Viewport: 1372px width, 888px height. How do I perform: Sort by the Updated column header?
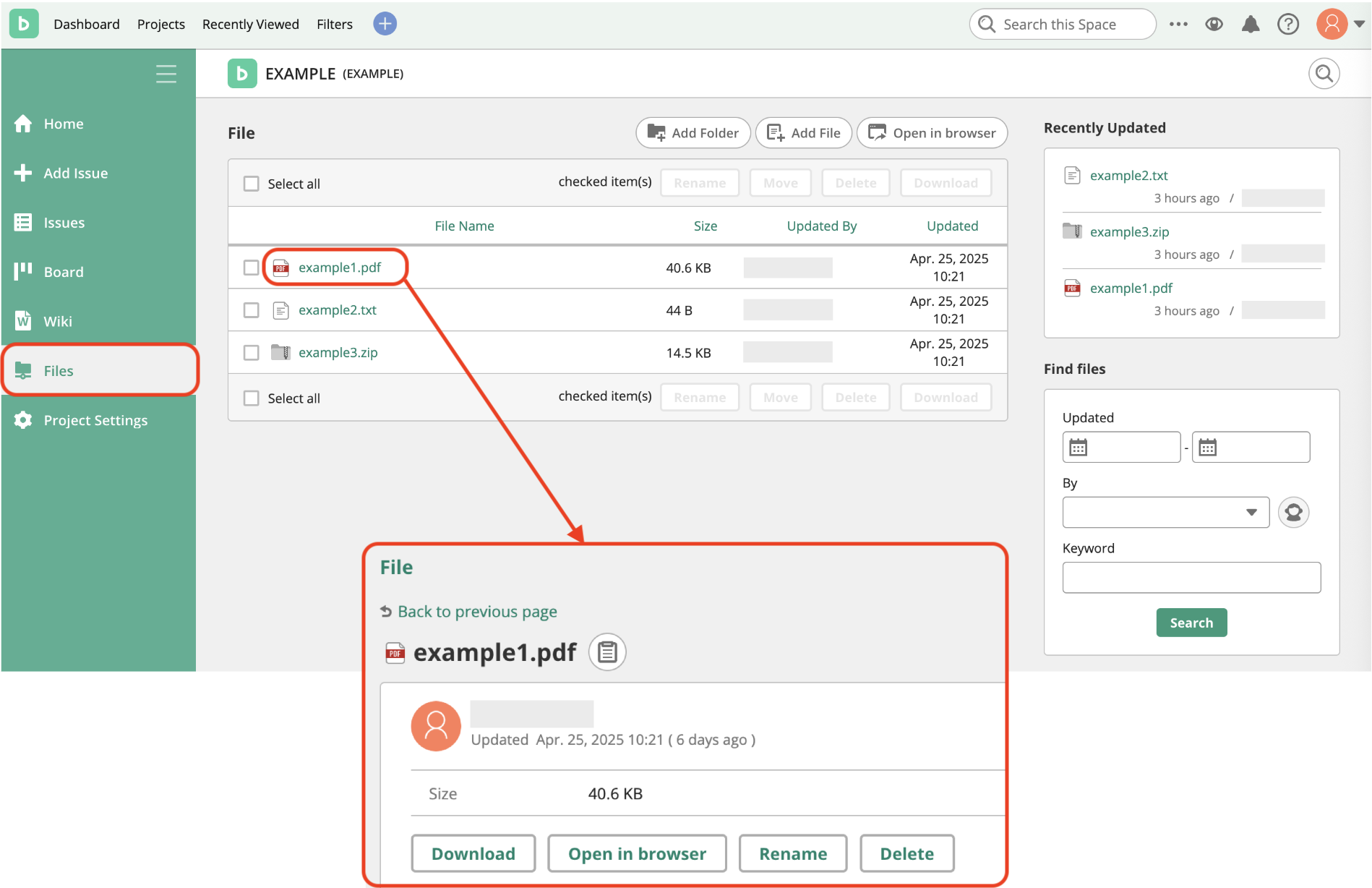click(953, 226)
